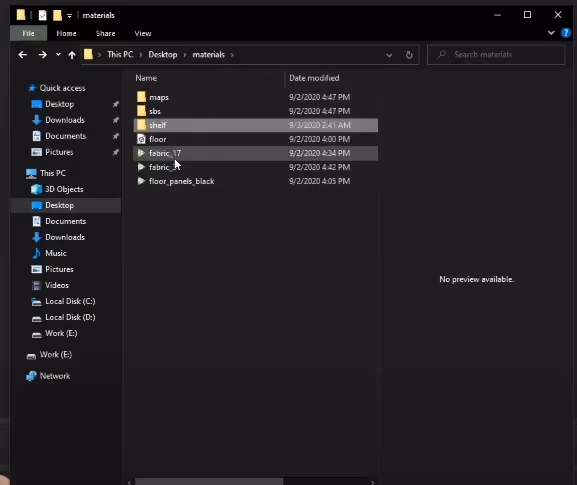This screenshot has width=577, height=485.
Task: Click the forward navigation arrow
Action: (x=43, y=55)
